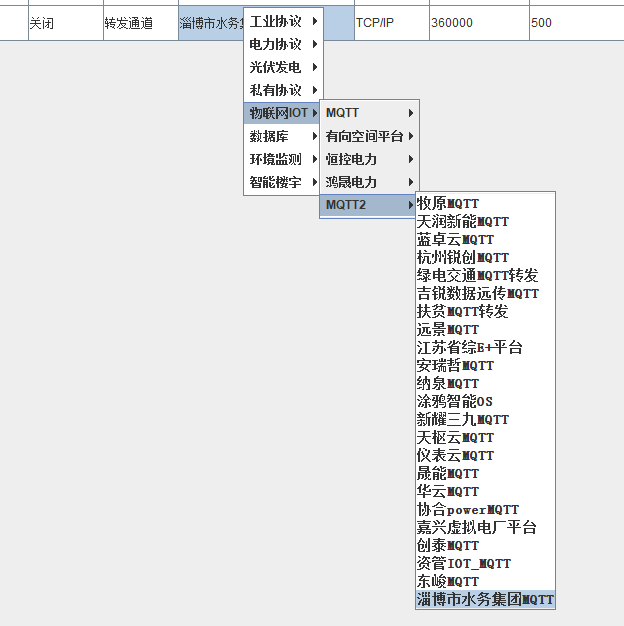Image resolution: width=624 pixels, height=626 pixels.
Task: Choose 淄博市水务集团MQTT protocol
Action: click(x=485, y=599)
